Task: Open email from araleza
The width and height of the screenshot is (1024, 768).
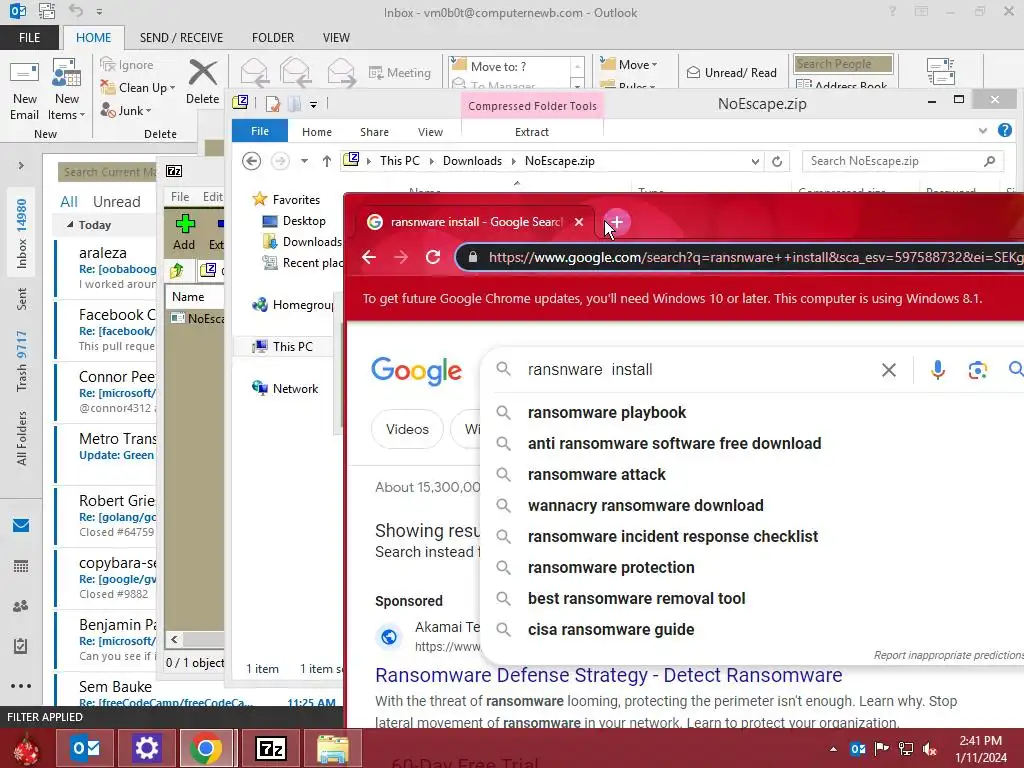Action: [x=106, y=268]
